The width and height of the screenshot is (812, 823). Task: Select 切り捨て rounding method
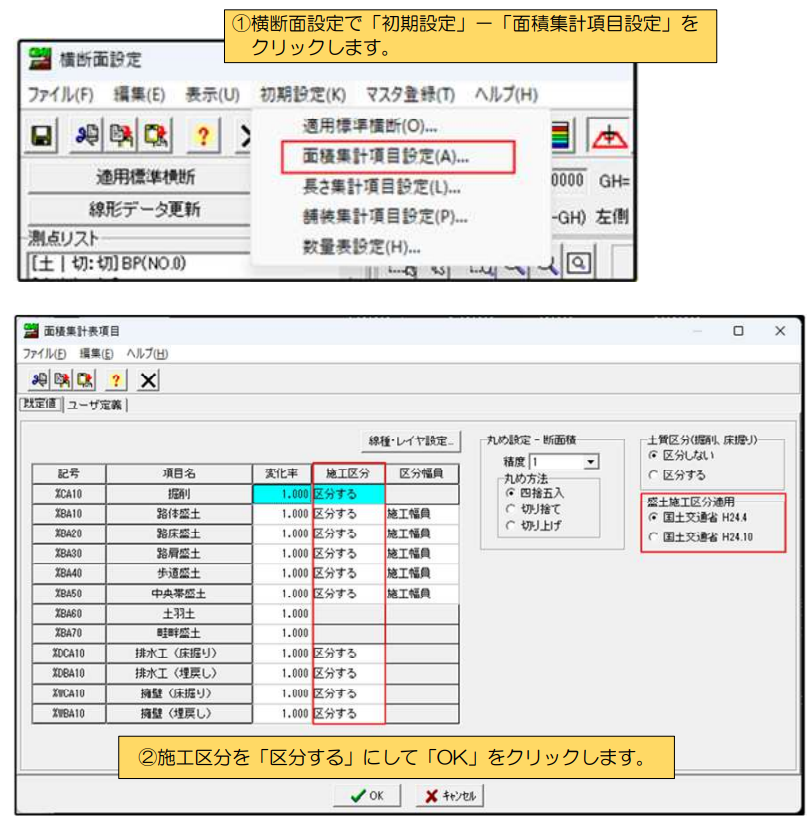[x=533, y=509]
